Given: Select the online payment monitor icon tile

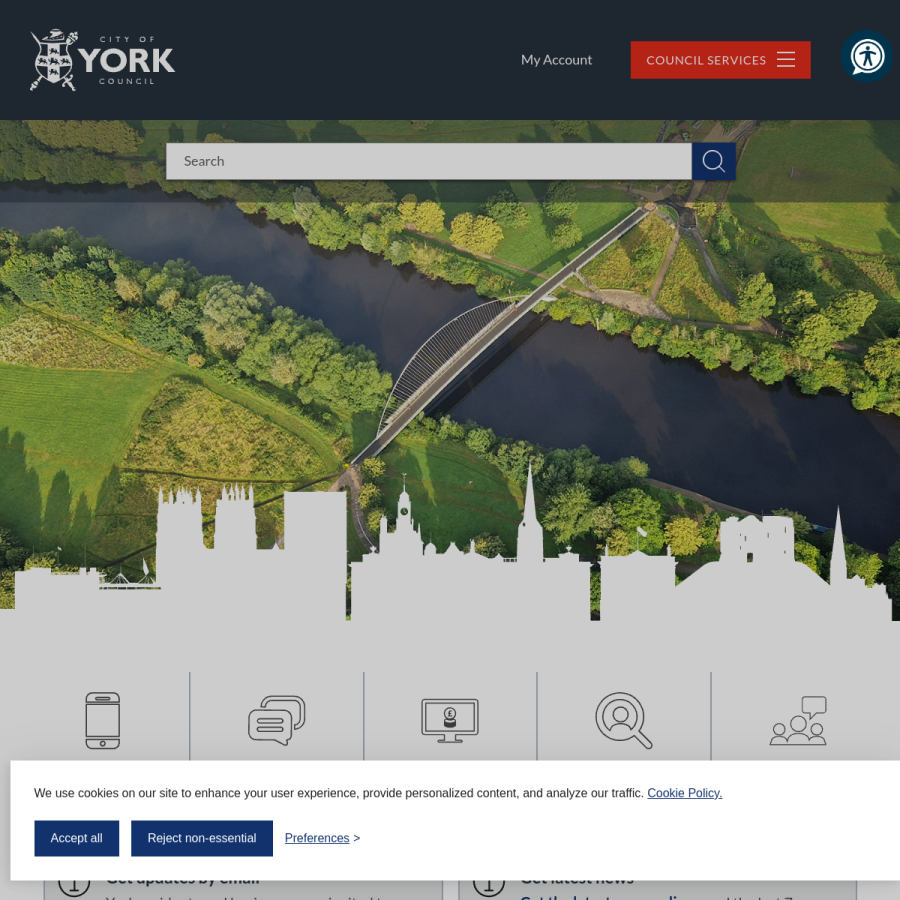Looking at the screenshot, I should [450, 720].
